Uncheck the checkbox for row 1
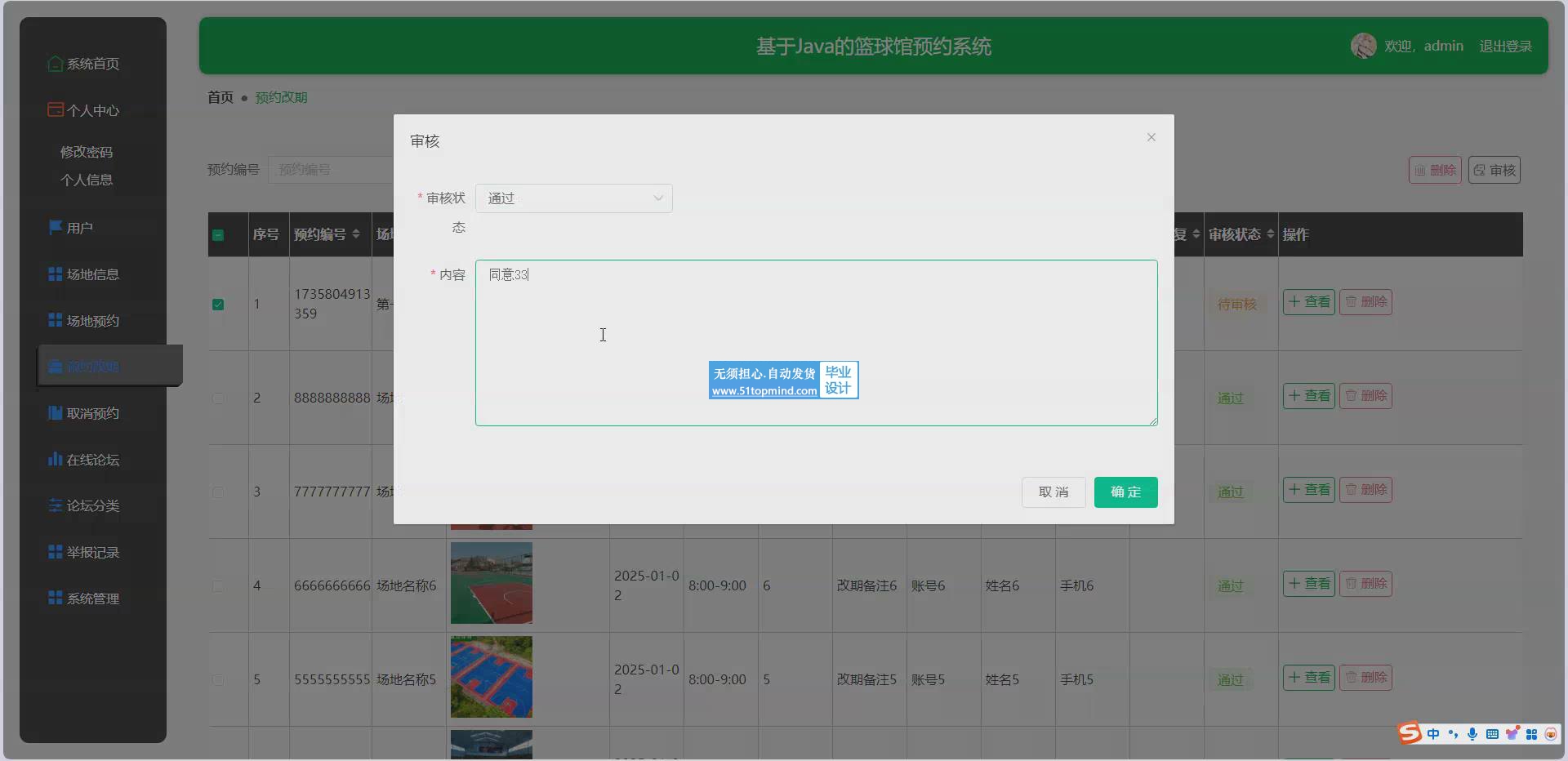The height and width of the screenshot is (761, 1568). [218, 305]
